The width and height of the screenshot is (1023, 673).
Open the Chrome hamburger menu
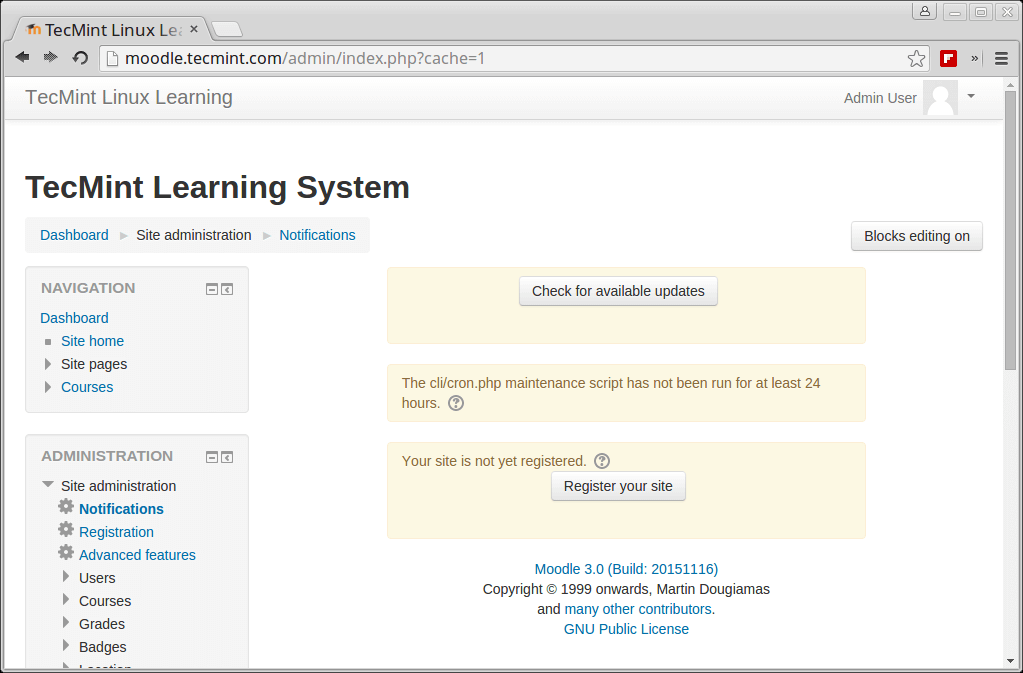click(1001, 58)
